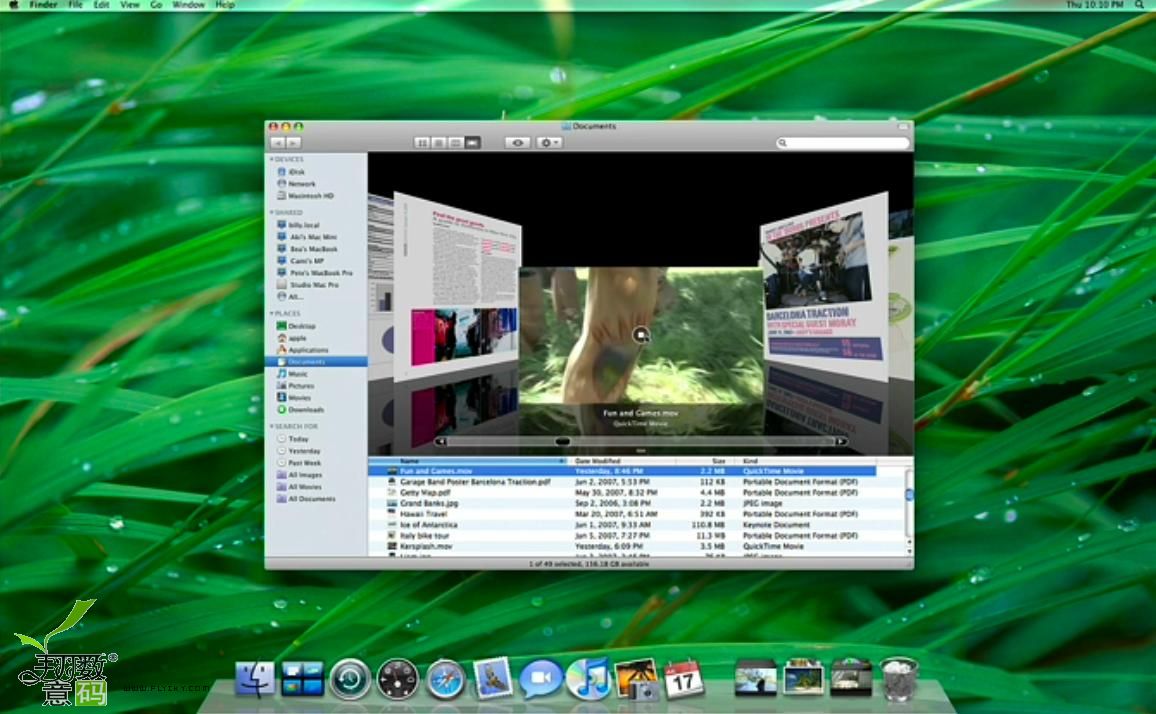The height and width of the screenshot is (714, 1156).
Task: Open iTunes from the Dock
Action: click(588, 679)
